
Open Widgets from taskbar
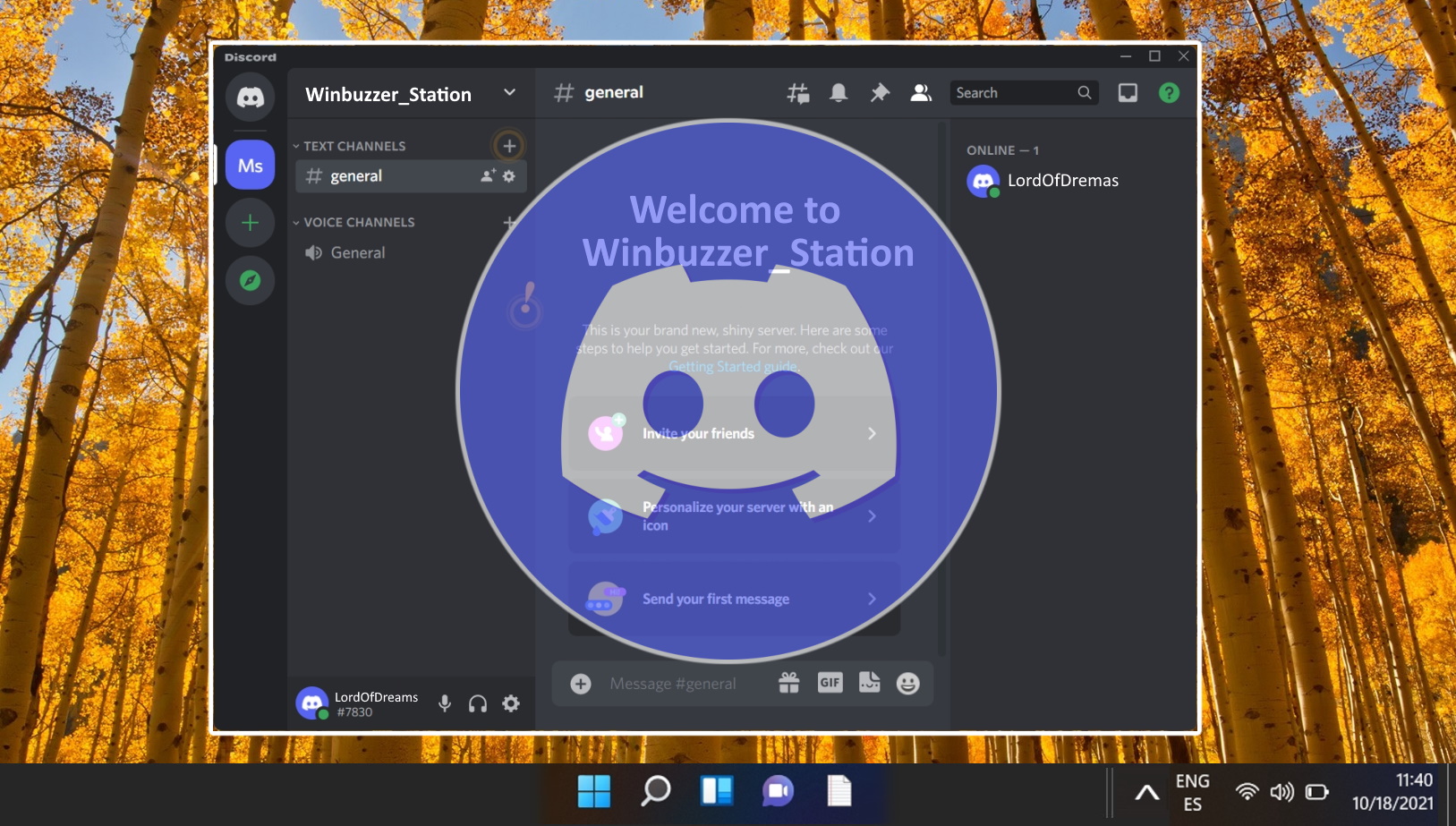[x=717, y=791]
